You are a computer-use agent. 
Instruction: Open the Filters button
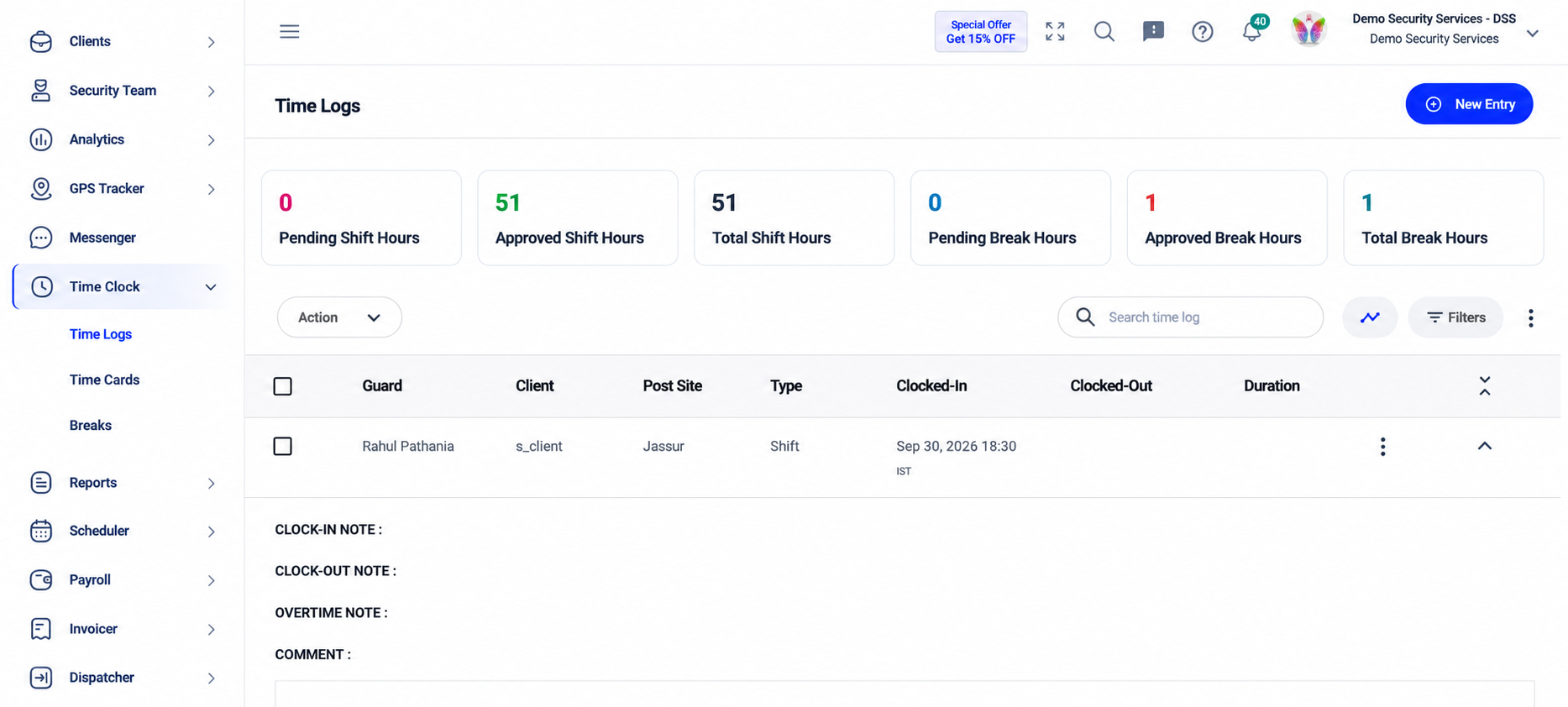pos(1455,317)
